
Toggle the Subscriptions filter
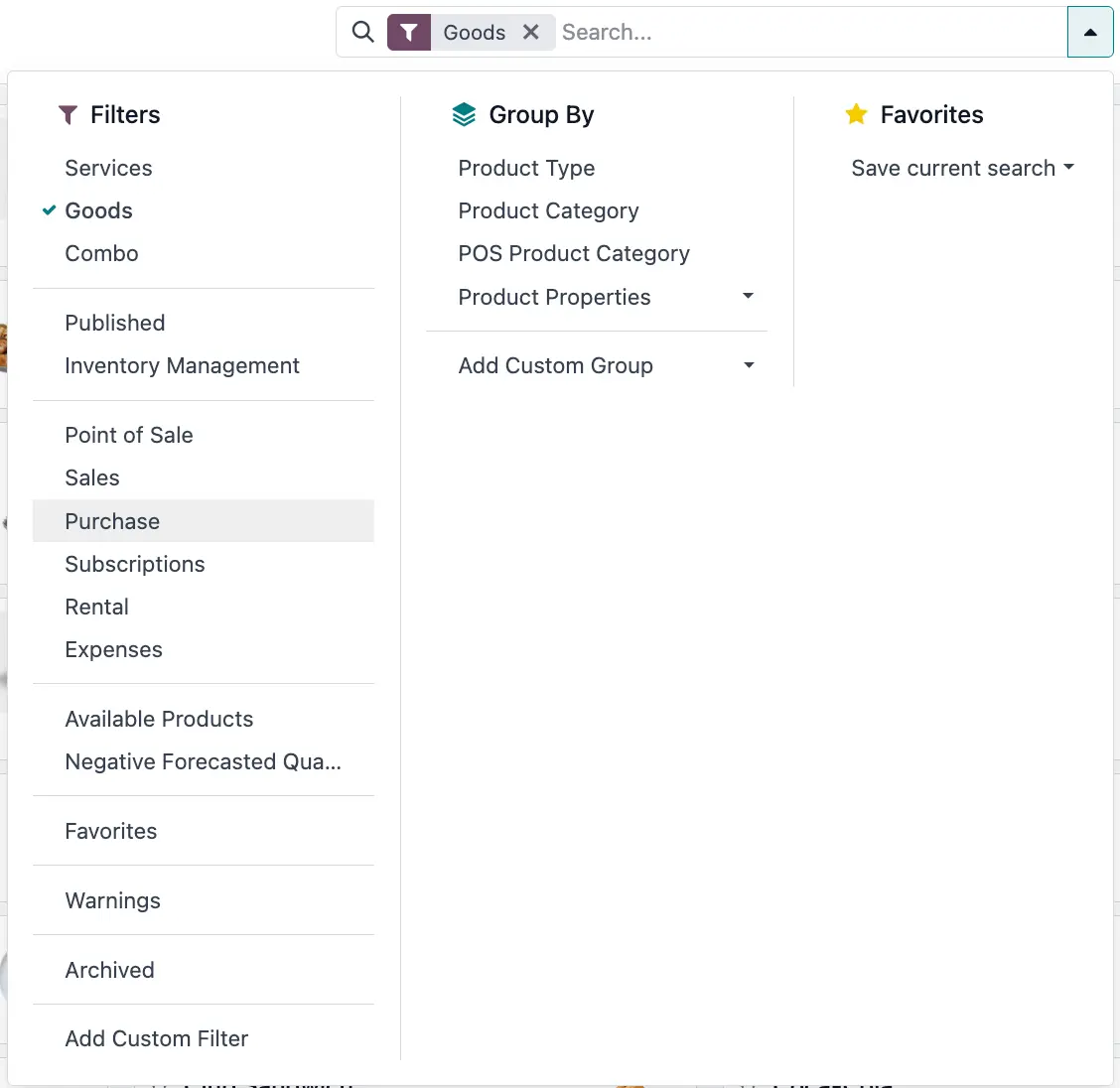[204, 564]
